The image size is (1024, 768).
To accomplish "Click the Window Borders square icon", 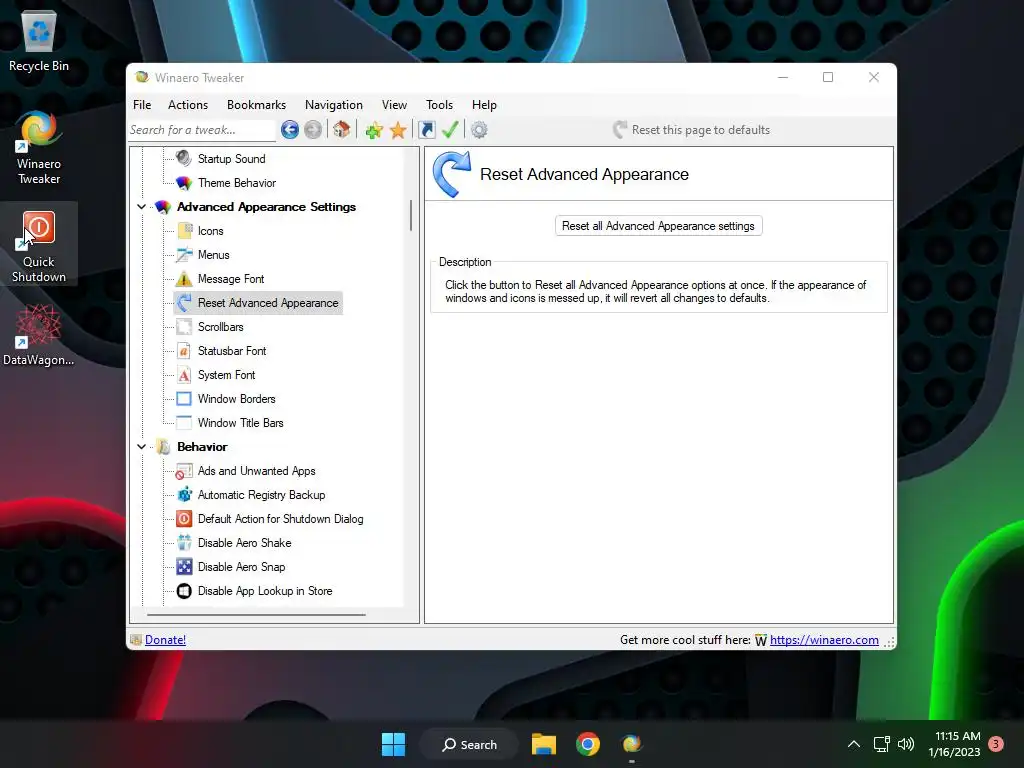I will [184, 399].
